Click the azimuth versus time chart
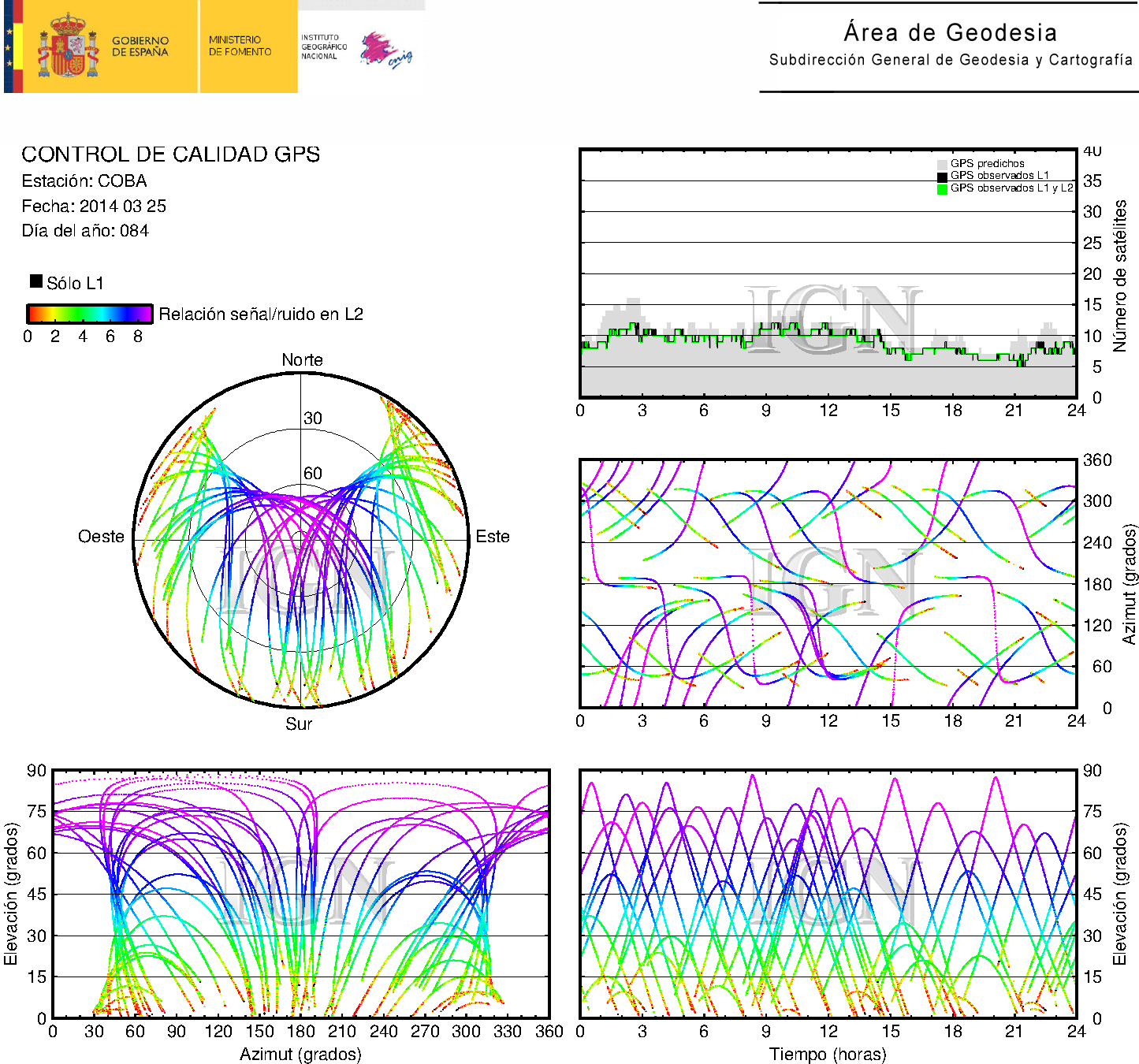This screenshot has width=1139, height=1064. point(828,583)
